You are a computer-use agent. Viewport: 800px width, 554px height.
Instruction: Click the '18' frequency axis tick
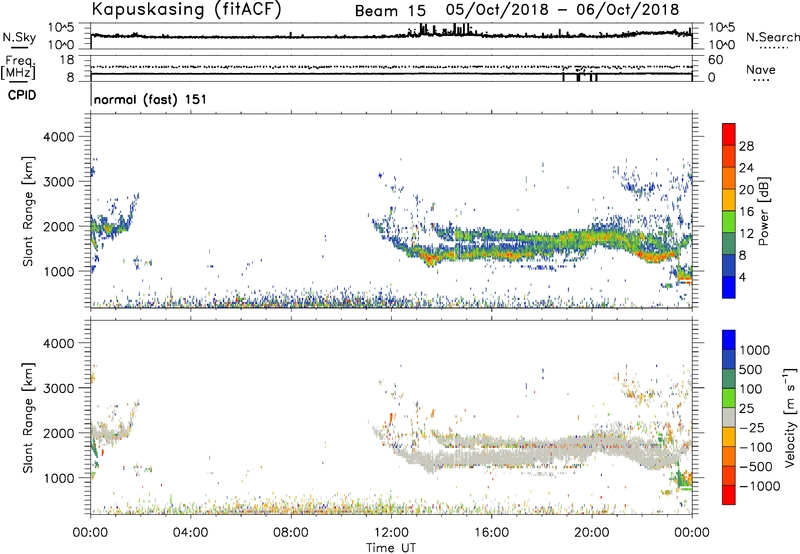67,60
